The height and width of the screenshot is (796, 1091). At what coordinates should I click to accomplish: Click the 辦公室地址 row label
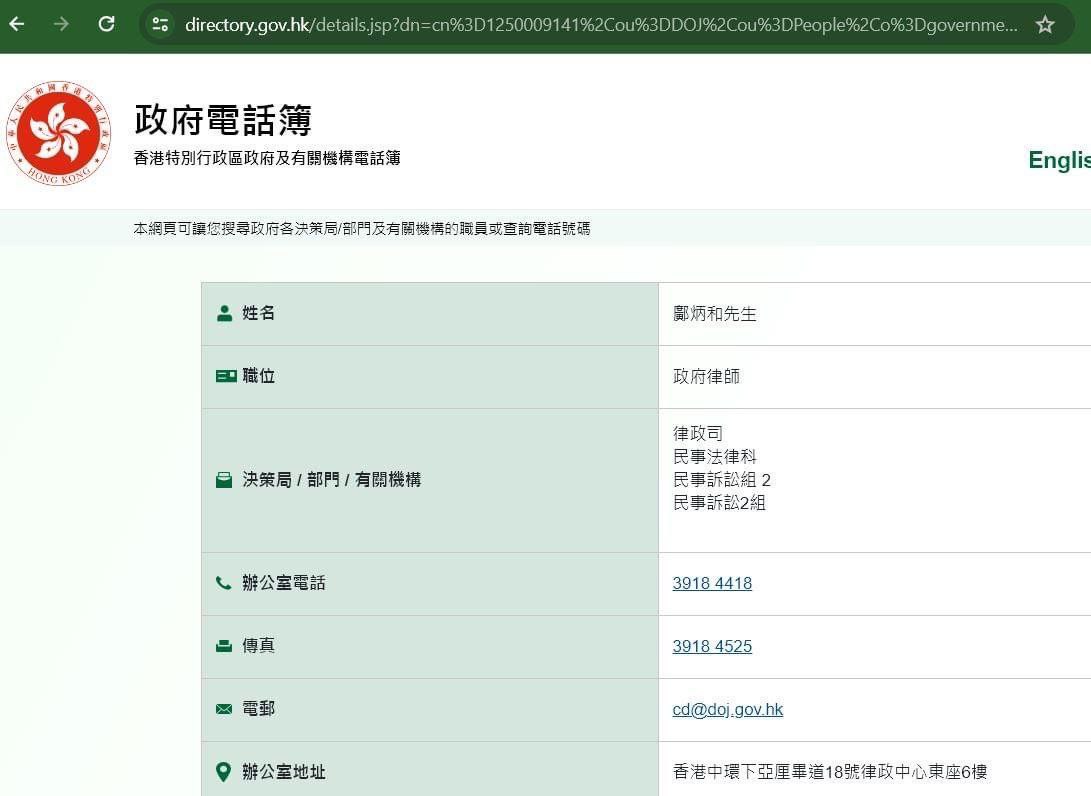click(x=284, y=772)
